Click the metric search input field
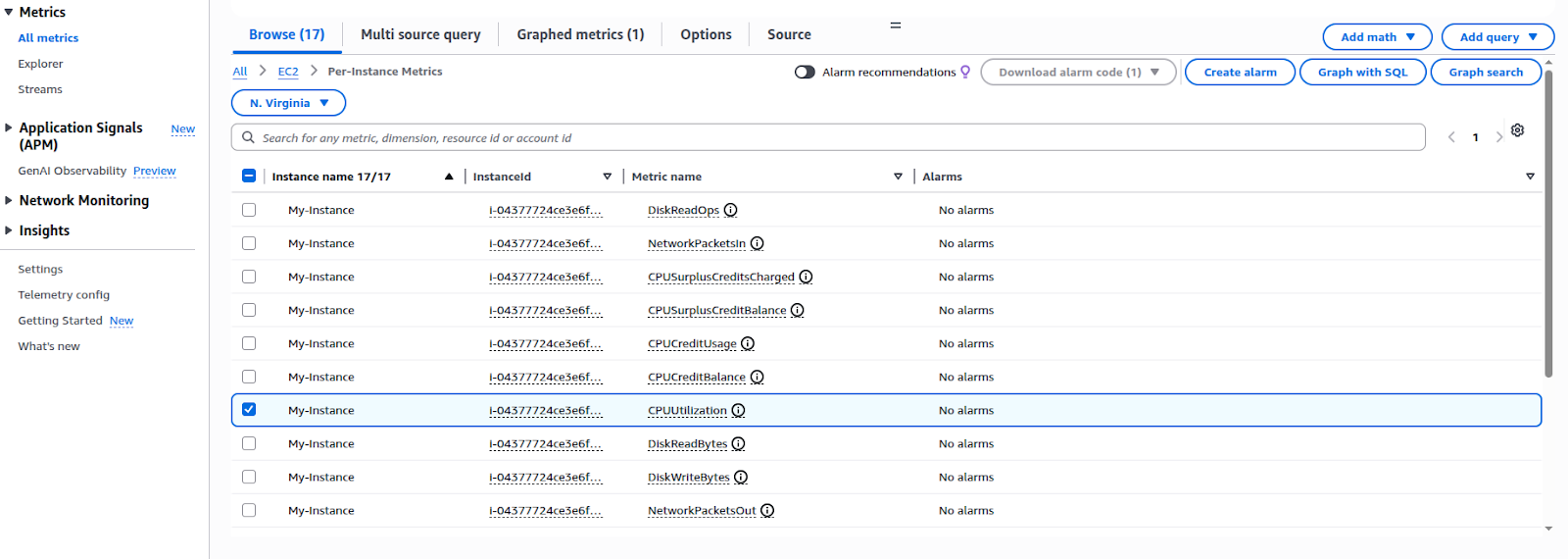The height and width of the screenshot is (559, 1568). 828,137
